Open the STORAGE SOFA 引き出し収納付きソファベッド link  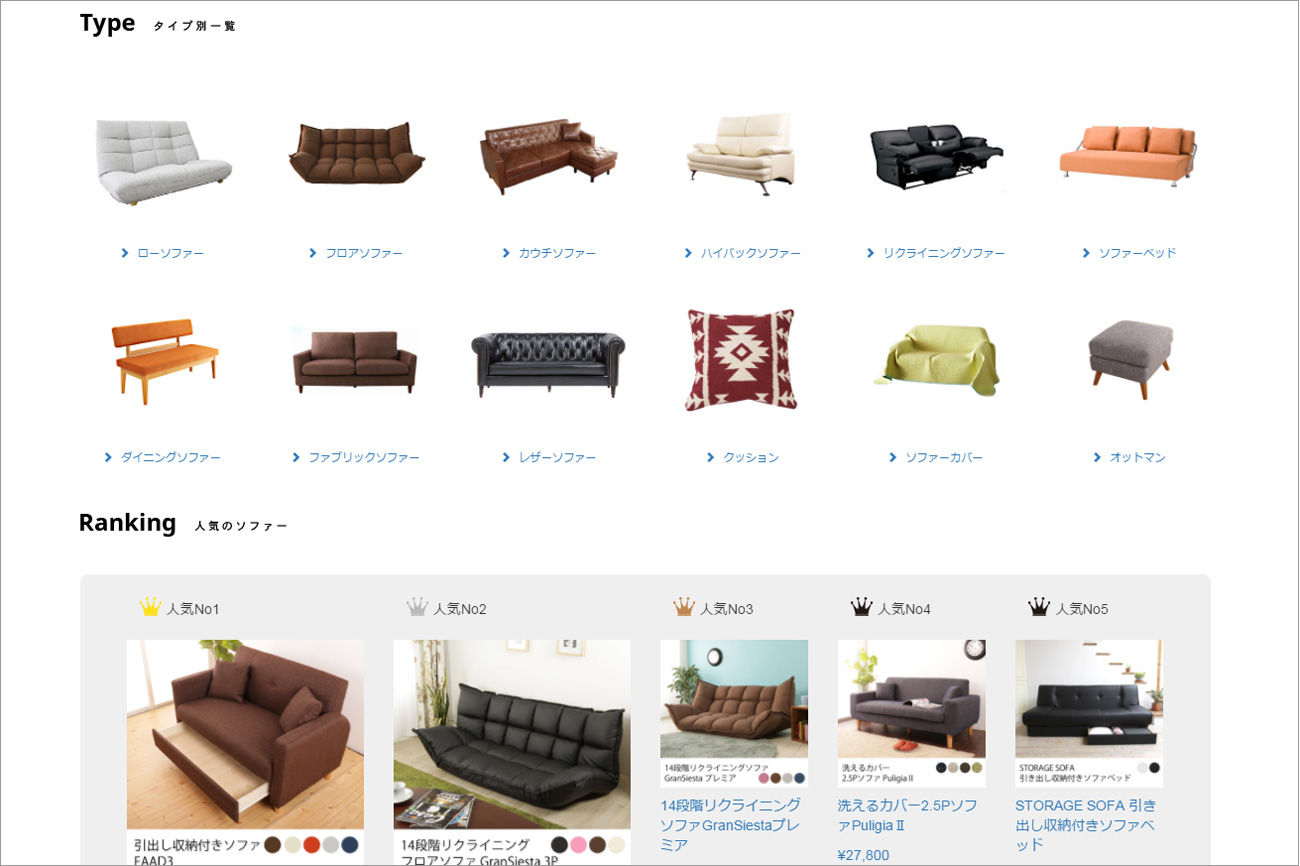[x=1086, y=825]
